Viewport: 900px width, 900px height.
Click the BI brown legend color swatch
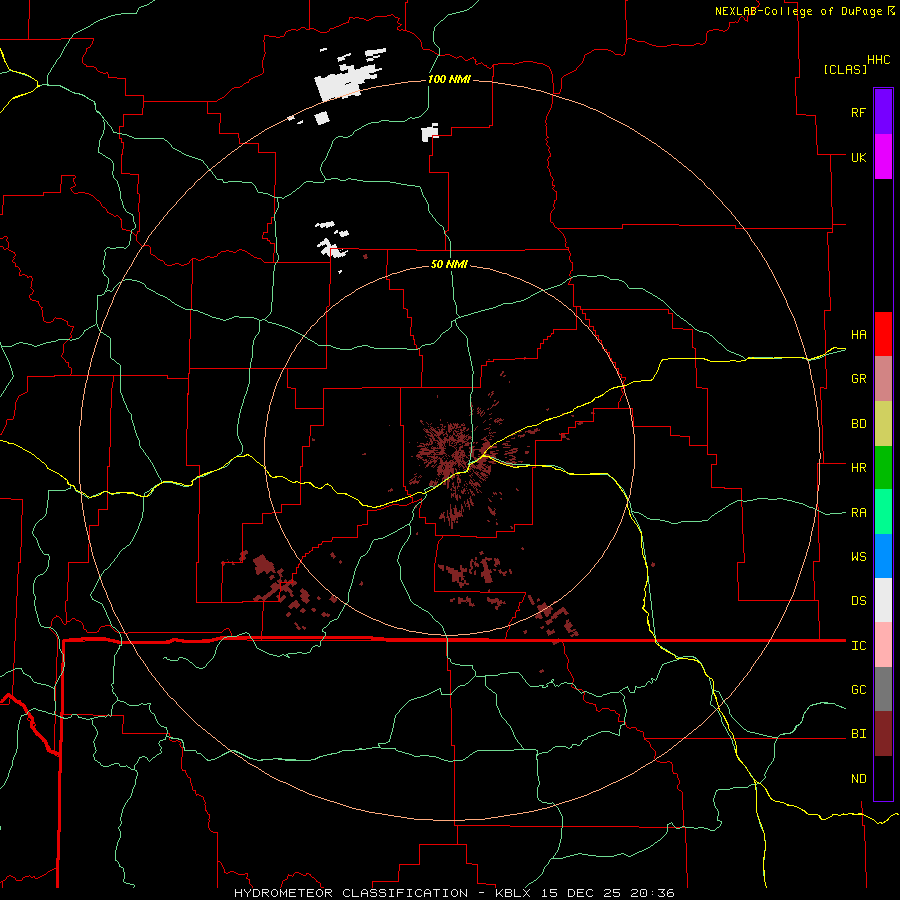[883, 734]
